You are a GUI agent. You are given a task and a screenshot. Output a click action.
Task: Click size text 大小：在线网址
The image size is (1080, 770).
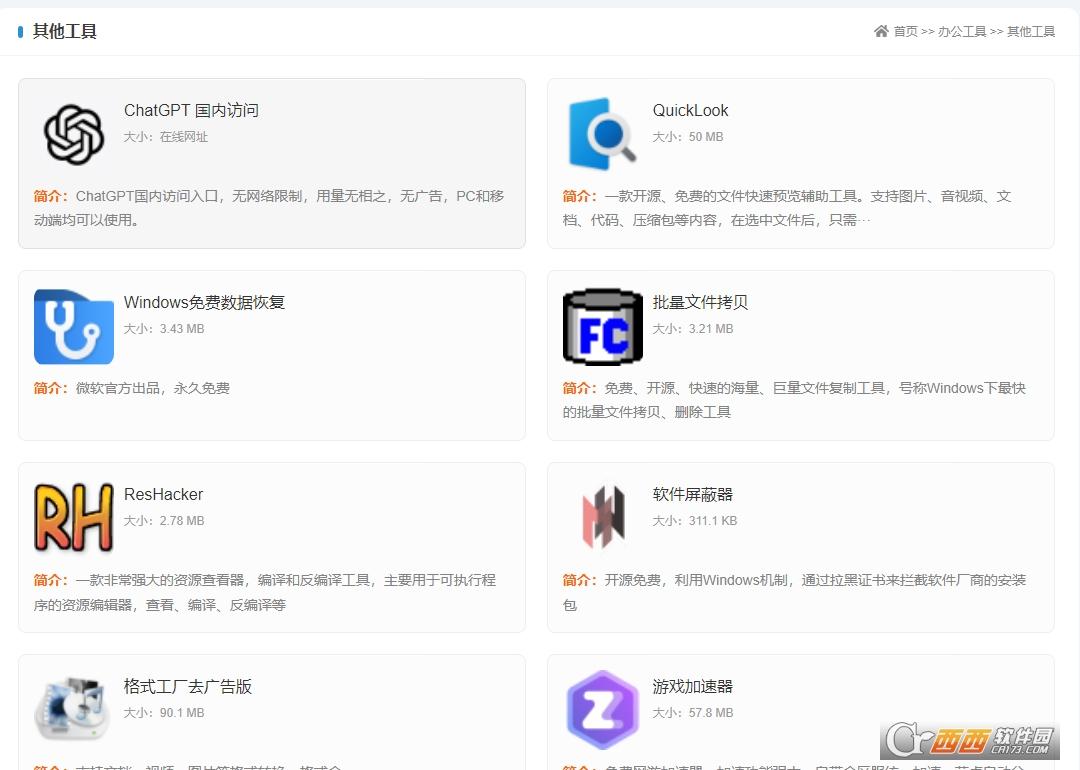[166, 137]
